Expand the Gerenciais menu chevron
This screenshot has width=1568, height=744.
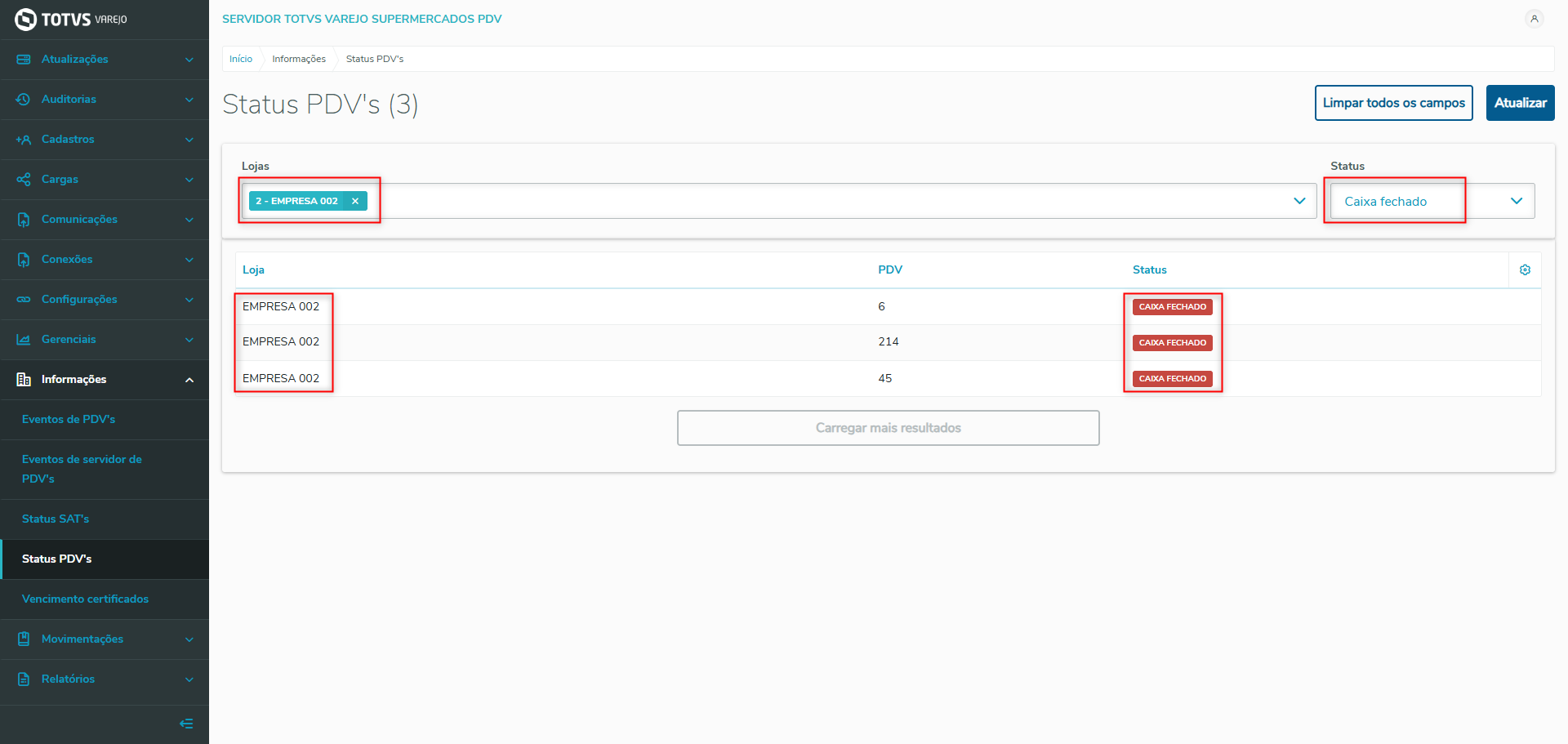pos(189,340)
